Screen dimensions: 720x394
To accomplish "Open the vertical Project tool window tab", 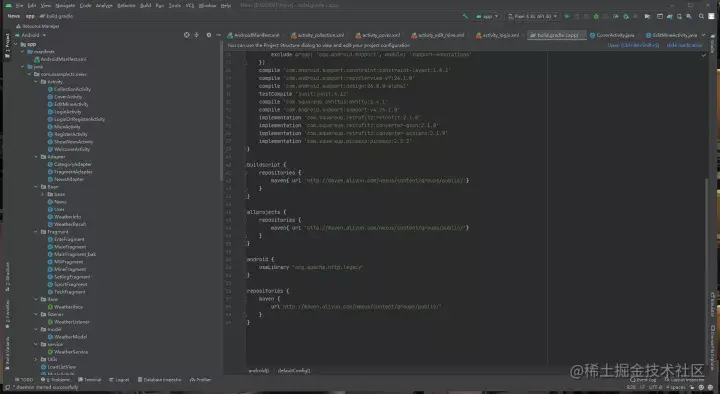I will [7, 45].
